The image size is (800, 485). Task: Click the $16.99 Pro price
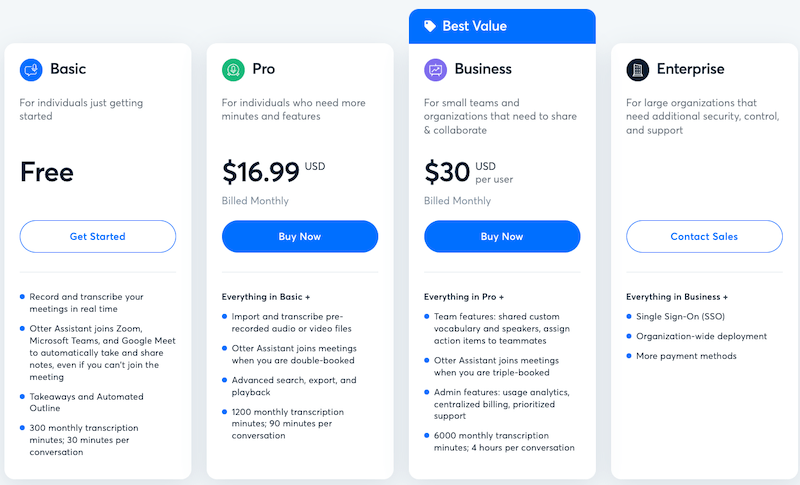click(261, 172)
